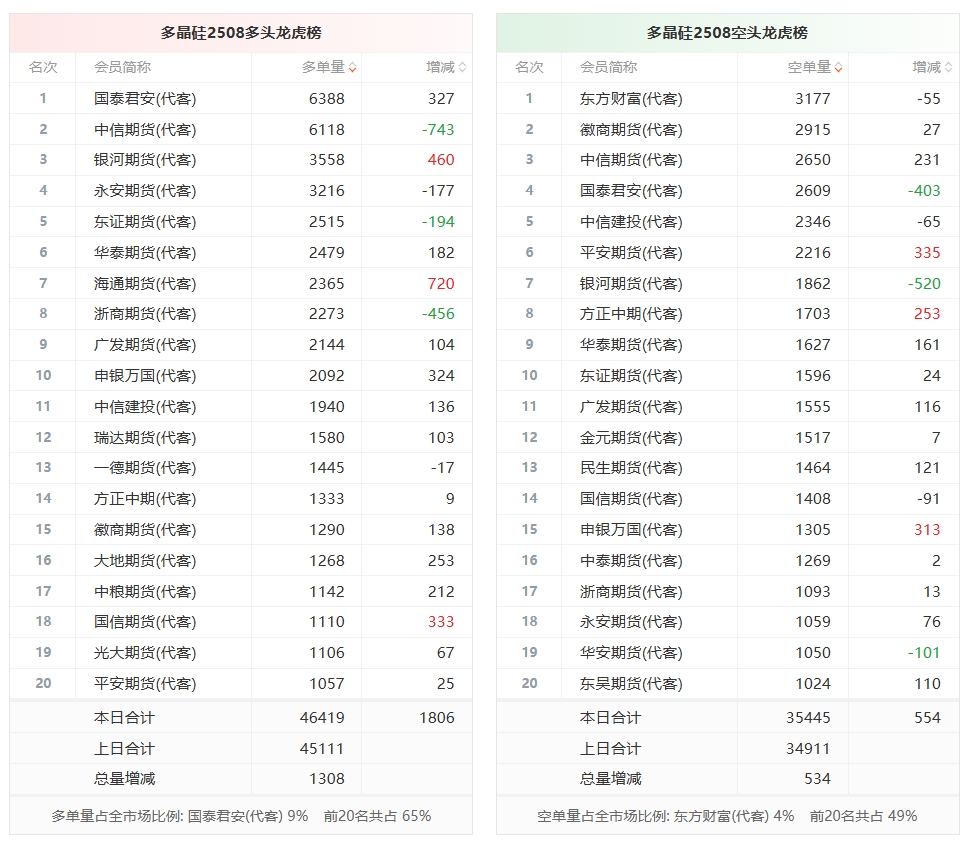Viewport: 975px width, 847px height.
Task: Select 银河期货(代客) in short table rank 7
Action: point(631,284)
